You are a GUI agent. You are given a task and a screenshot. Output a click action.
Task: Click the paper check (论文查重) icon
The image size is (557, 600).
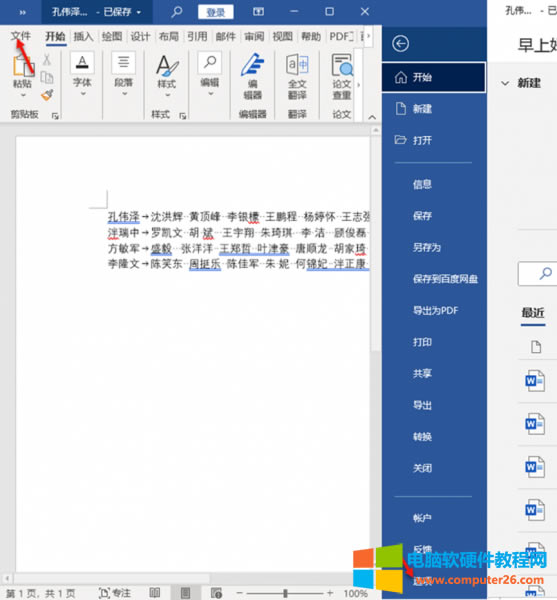[x=342, y=76]
